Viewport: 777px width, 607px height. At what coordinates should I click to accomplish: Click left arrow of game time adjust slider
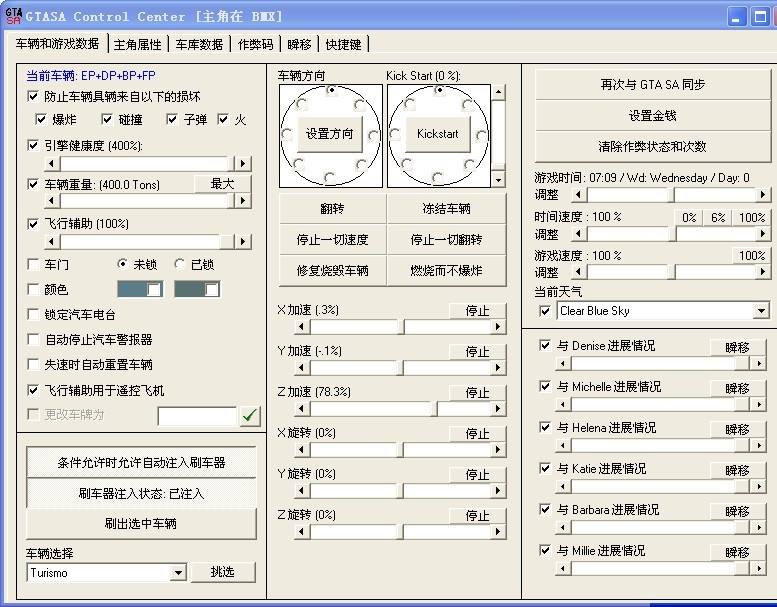point(578,195)
